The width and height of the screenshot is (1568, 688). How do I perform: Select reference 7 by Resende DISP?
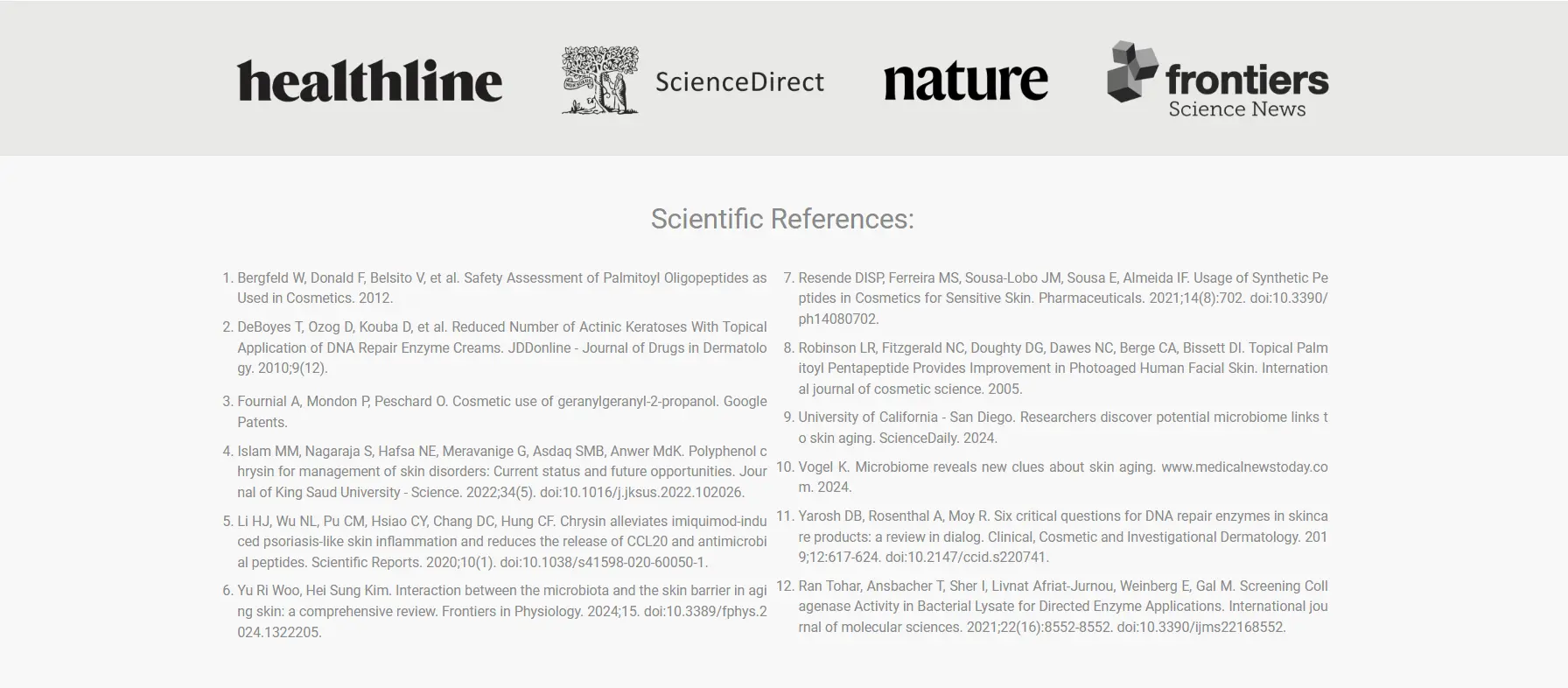click(1063, 298)
